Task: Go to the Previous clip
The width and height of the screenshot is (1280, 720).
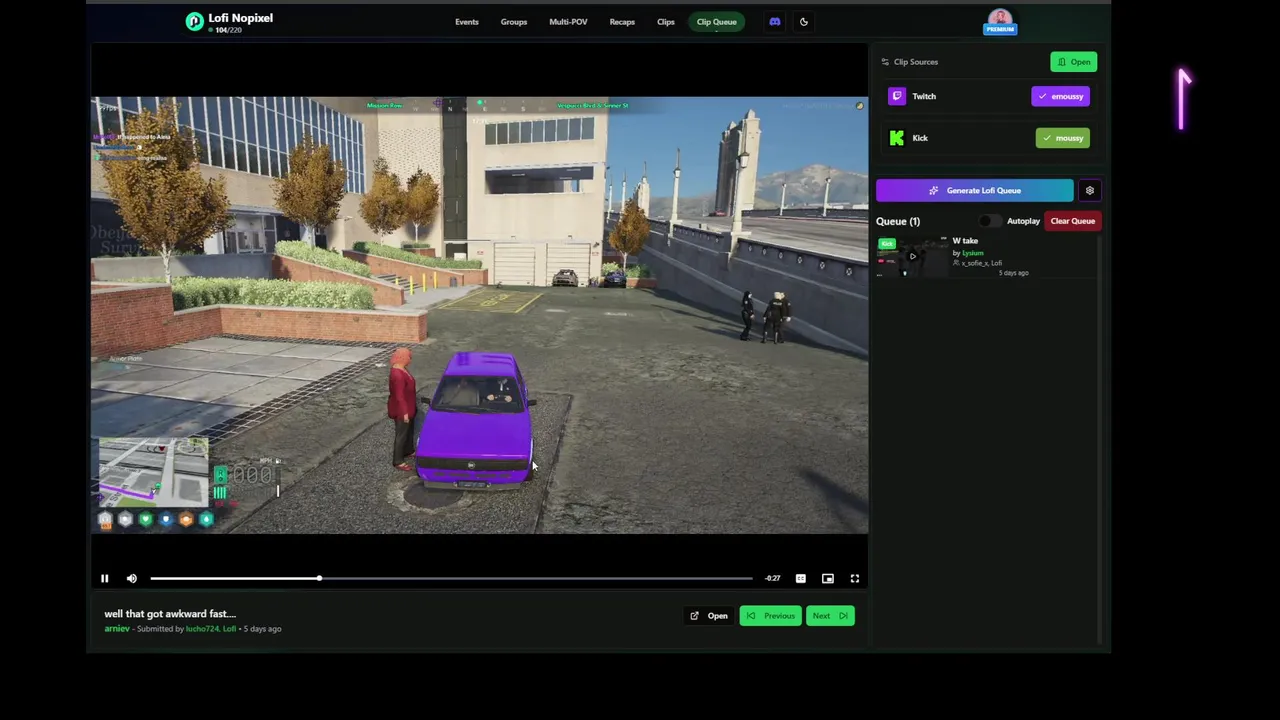Action: click(x=771, y=616)
